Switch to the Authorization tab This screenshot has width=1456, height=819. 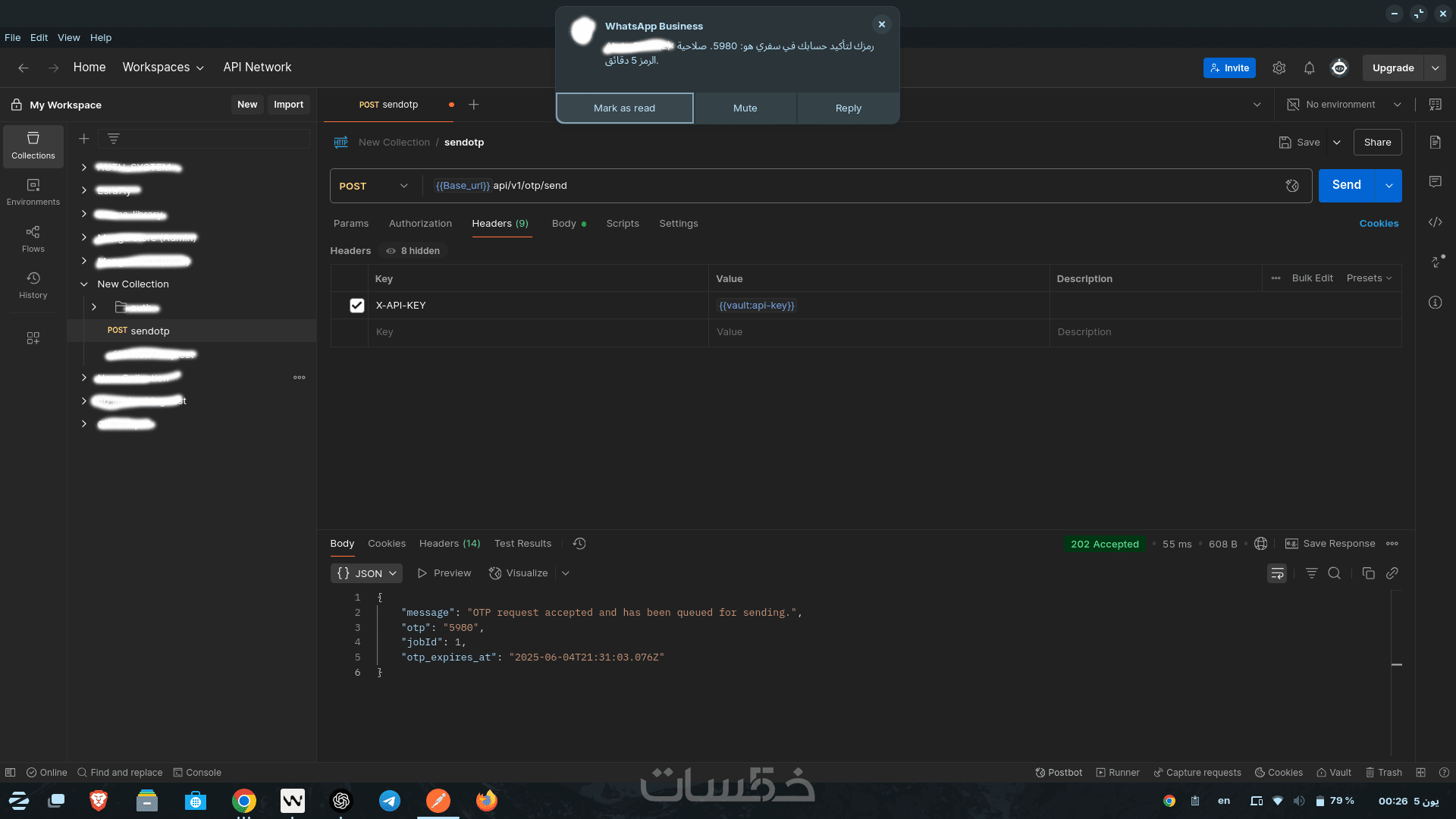point(420,224)
